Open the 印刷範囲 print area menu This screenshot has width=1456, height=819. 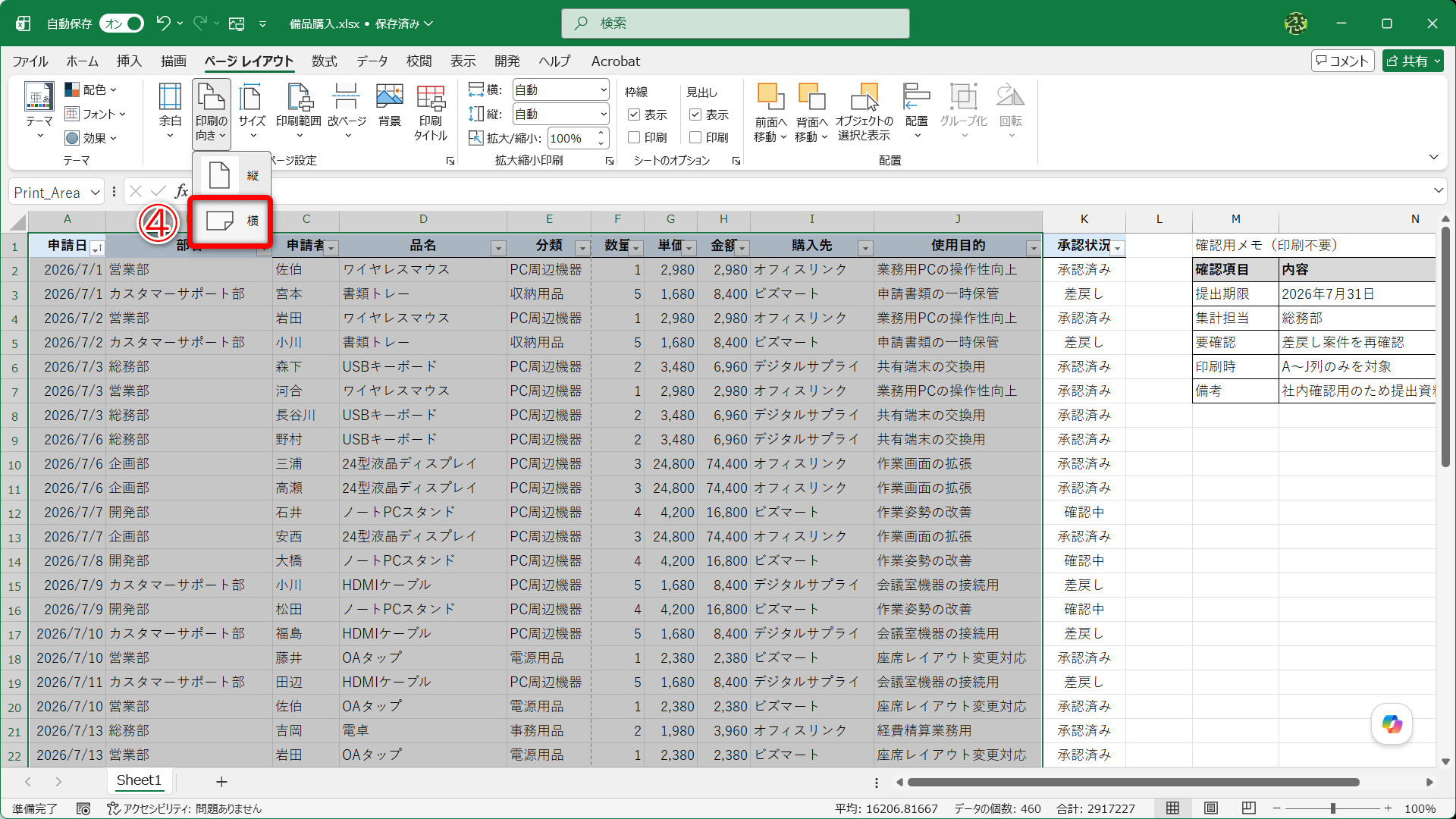tap(298, 112)
